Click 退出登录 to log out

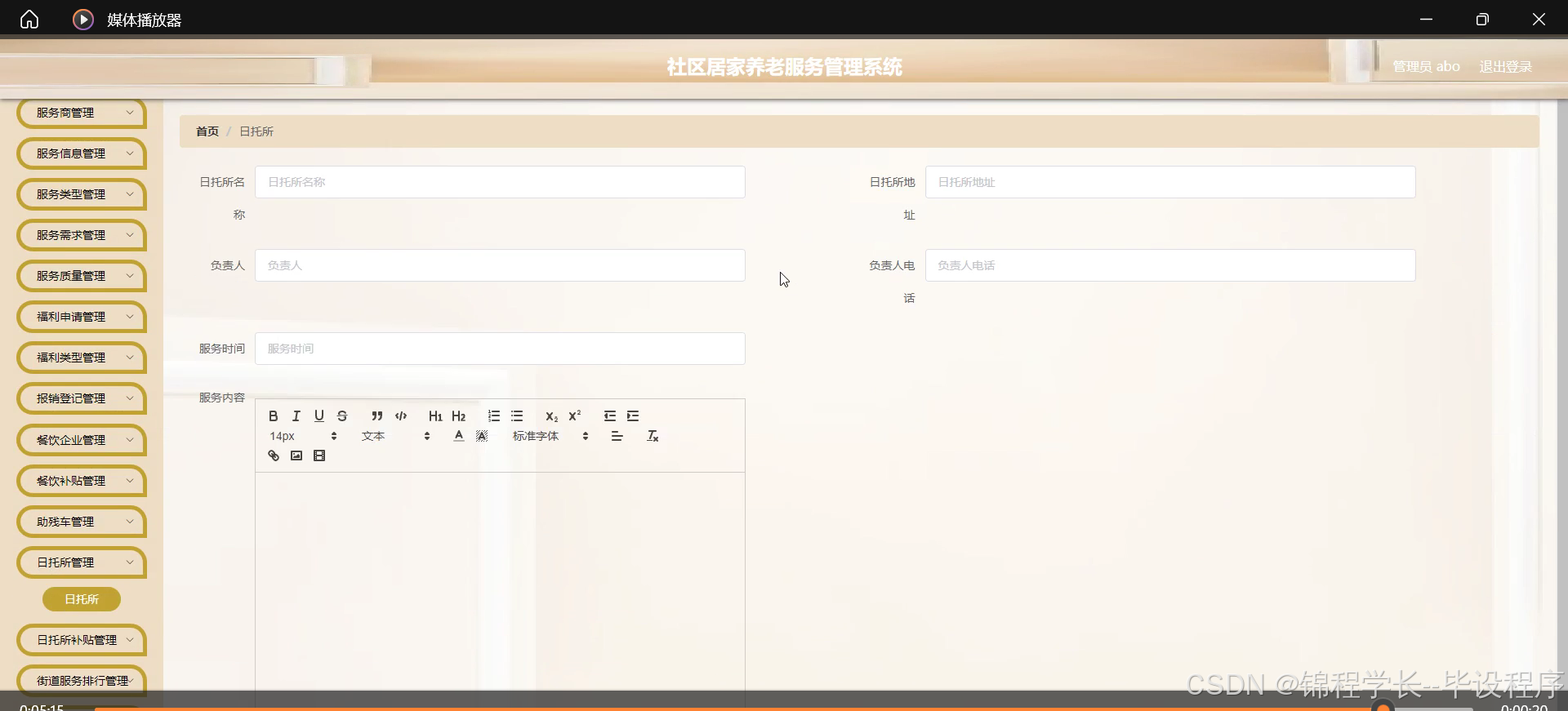[x=1505, y=67]
